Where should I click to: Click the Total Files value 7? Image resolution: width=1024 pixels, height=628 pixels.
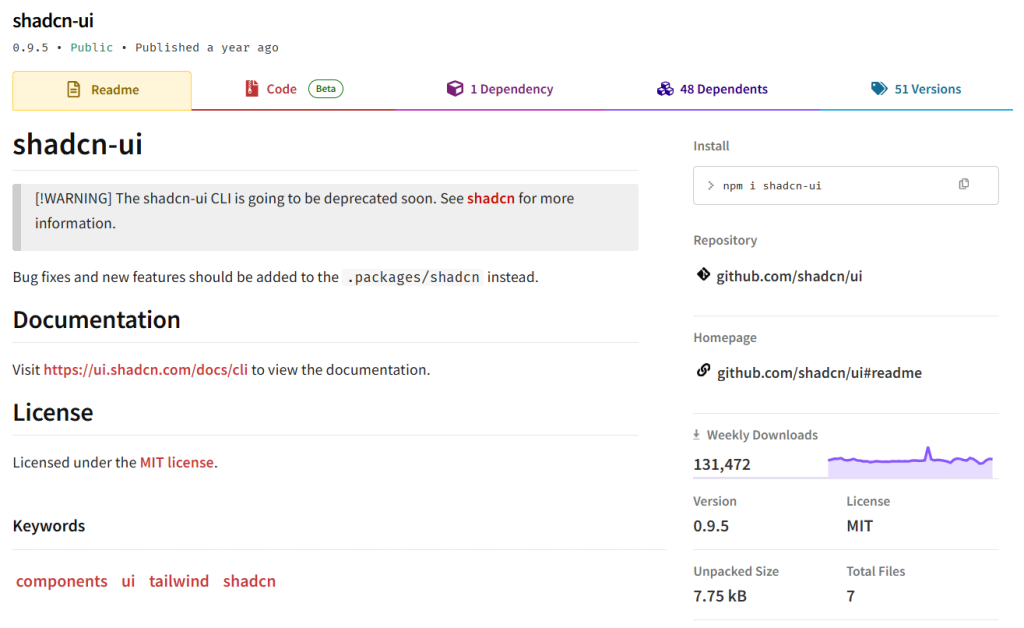(x=850, y=596)
